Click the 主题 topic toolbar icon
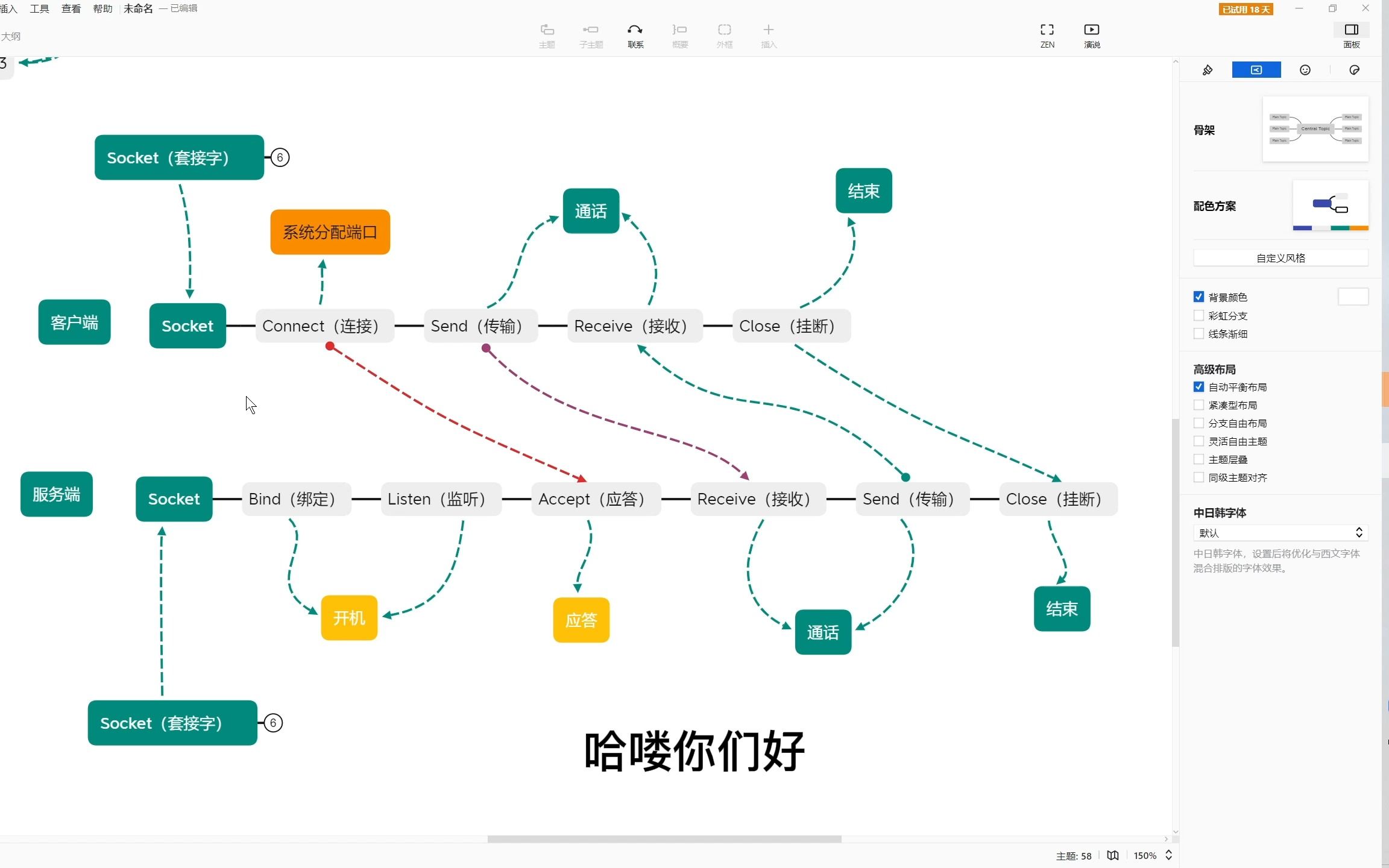Viewport: 1389px width, 868px height. 547,30
